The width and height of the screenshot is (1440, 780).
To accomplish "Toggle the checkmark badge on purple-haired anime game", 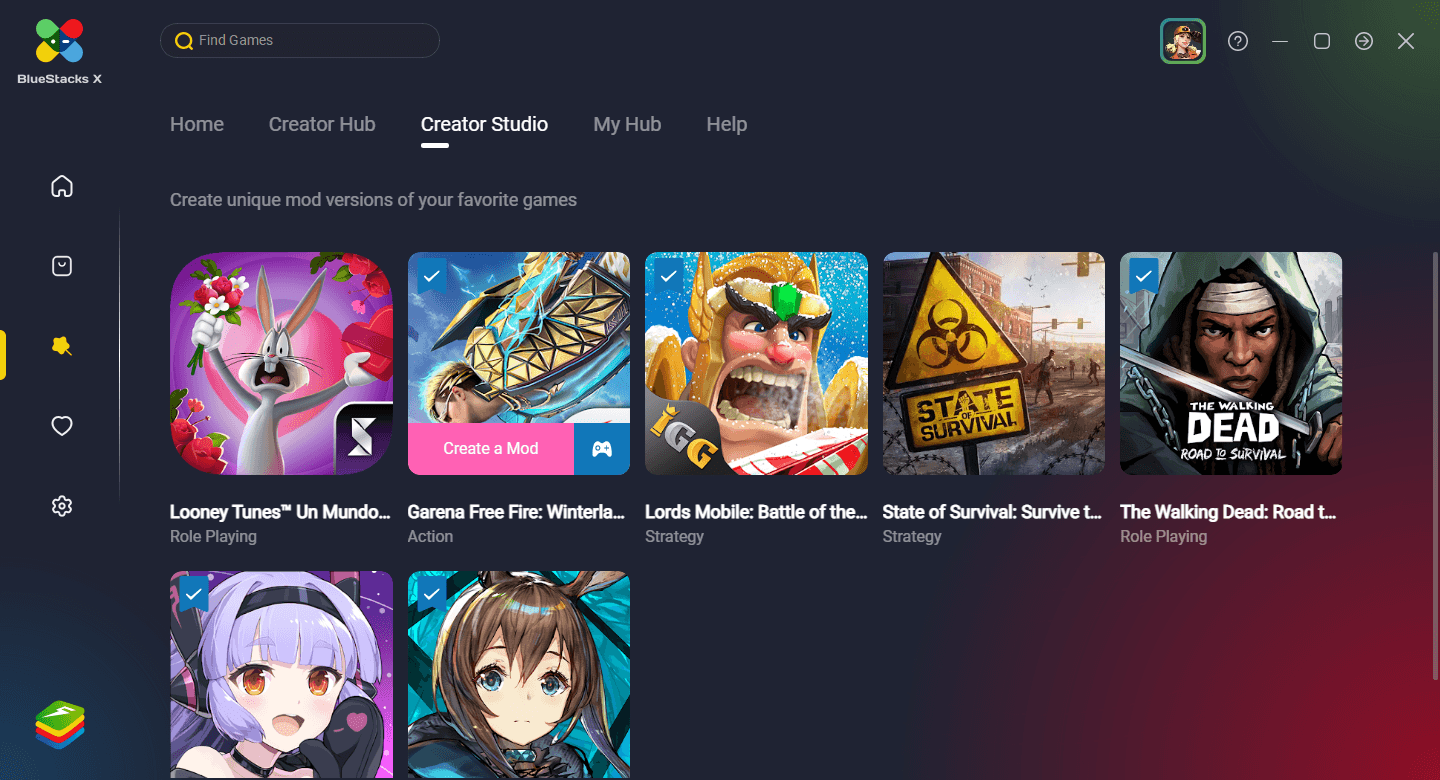I will 194,594.
